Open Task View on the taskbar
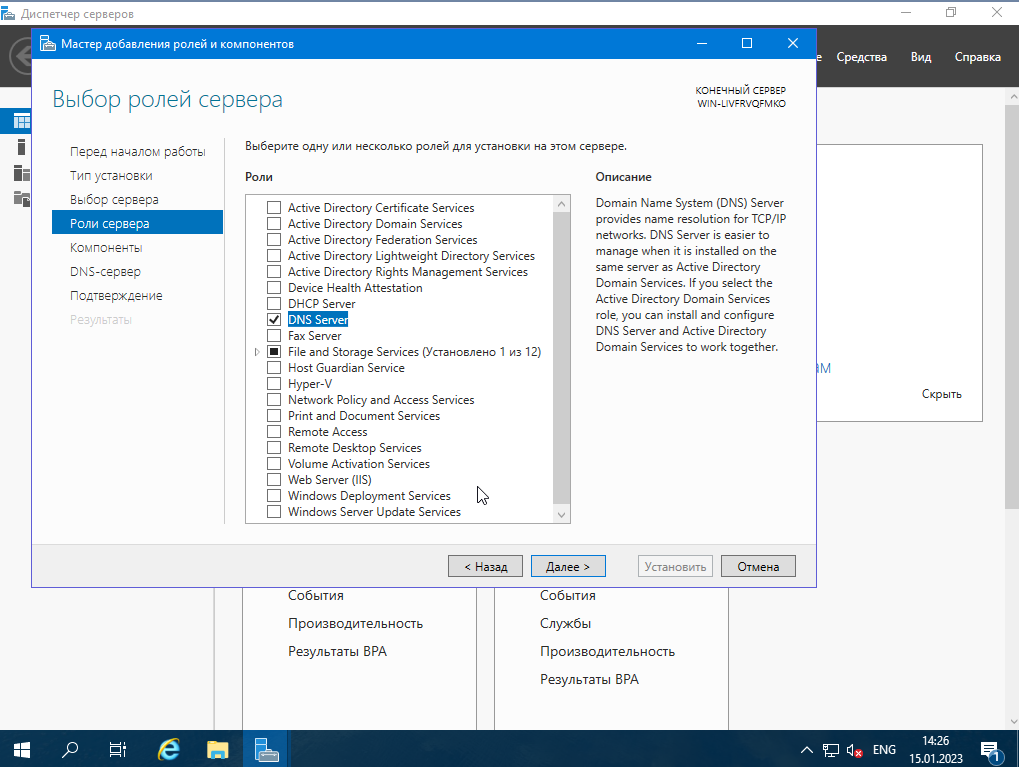 118,749
